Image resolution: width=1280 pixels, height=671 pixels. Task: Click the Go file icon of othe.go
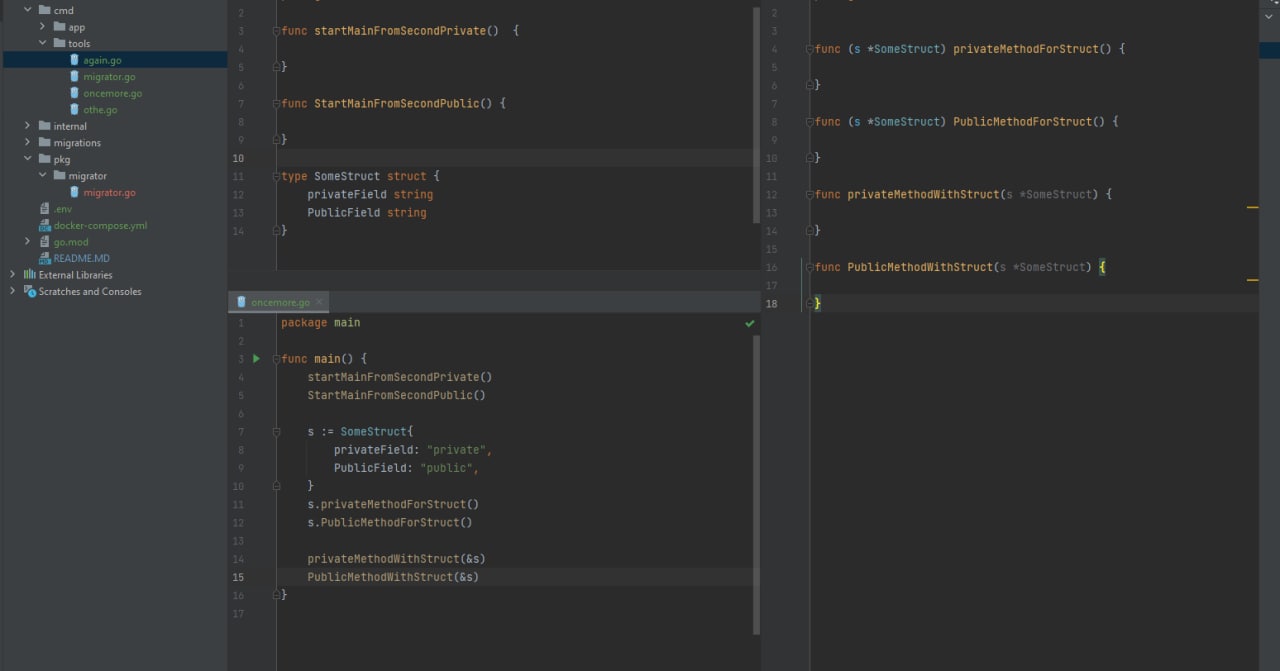(74, 109)
